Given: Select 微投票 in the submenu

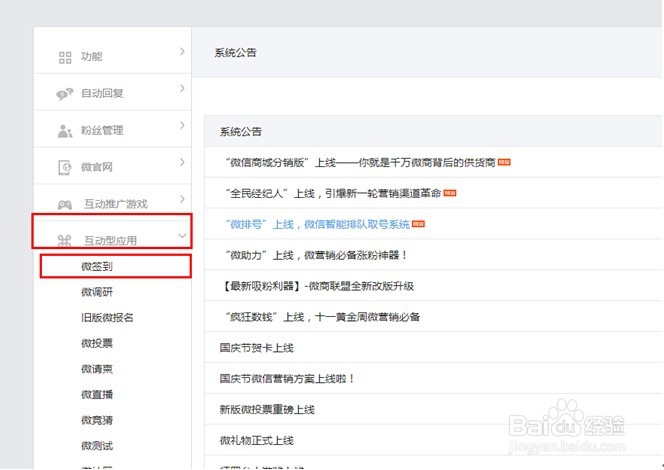Looking at the screenshot, I should [x=97, y=343].
